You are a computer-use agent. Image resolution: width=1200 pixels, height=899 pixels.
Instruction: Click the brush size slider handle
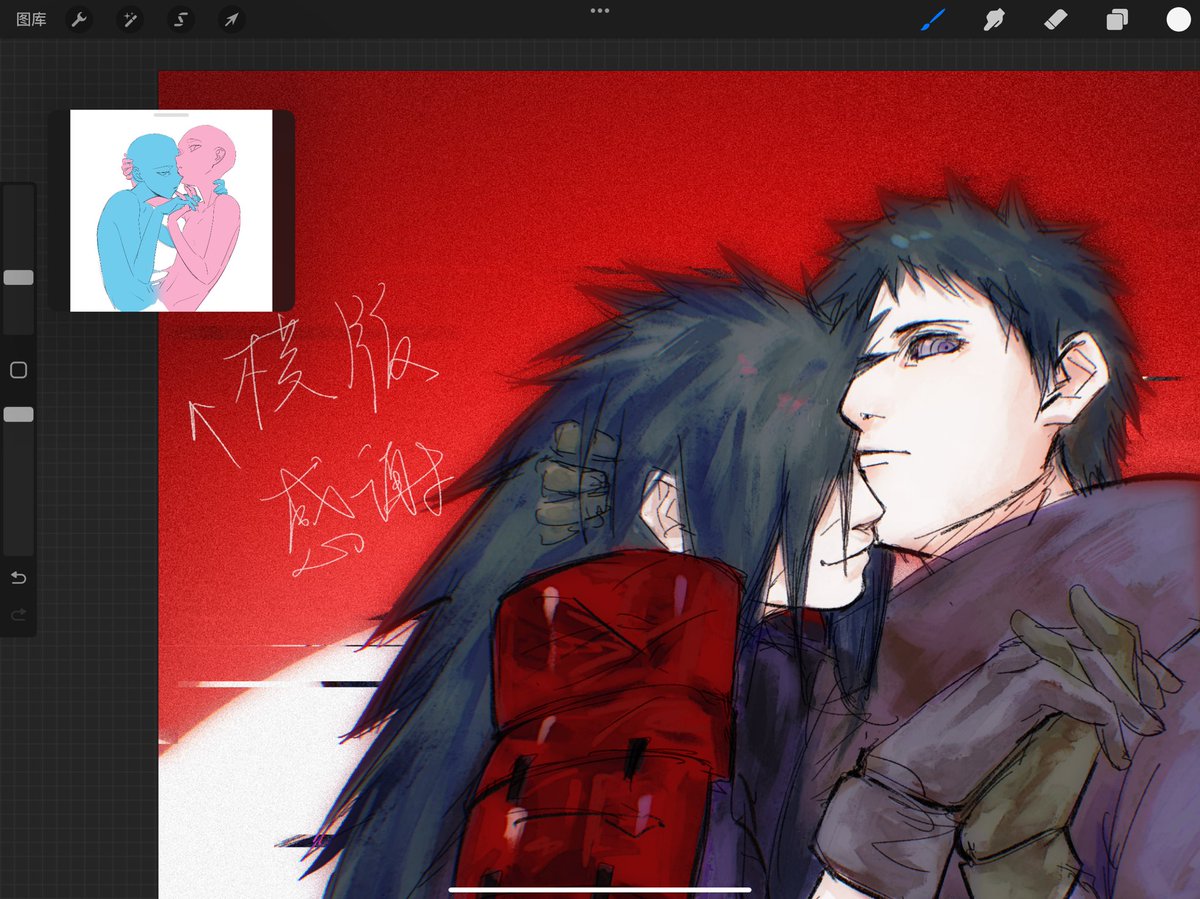[x=18, y=277]
